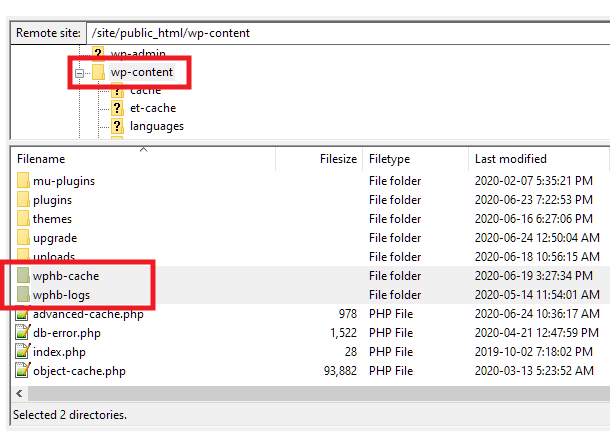Select the et-cache tree folder

point(153,108)
